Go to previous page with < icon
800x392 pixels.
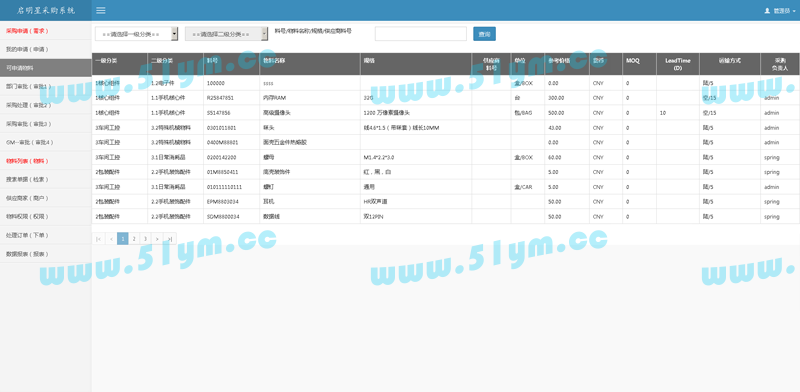tap(111, 238)
